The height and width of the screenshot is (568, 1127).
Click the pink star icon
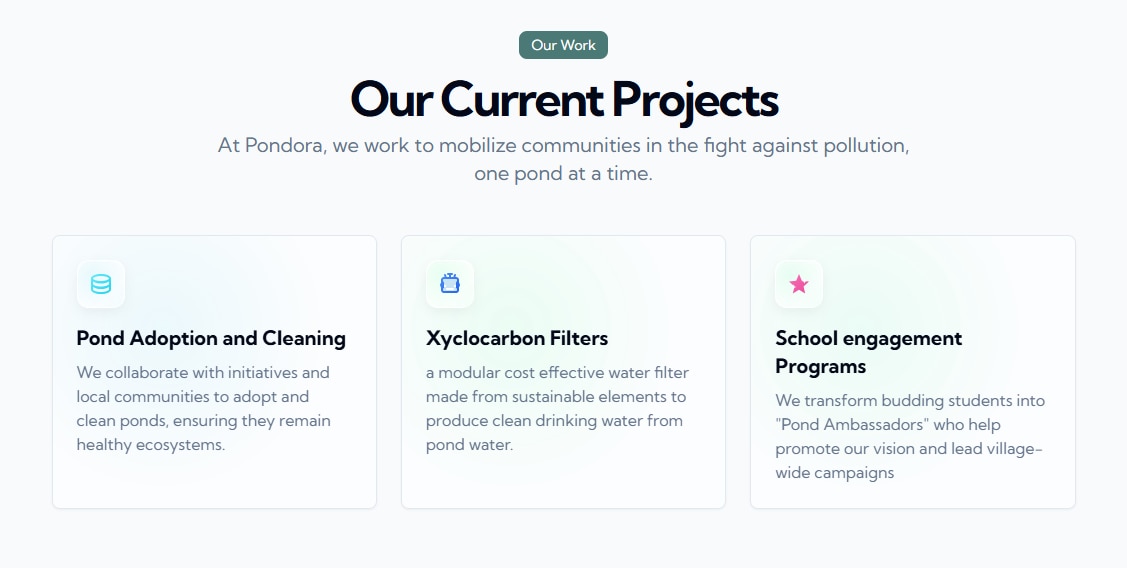point(799,284)
